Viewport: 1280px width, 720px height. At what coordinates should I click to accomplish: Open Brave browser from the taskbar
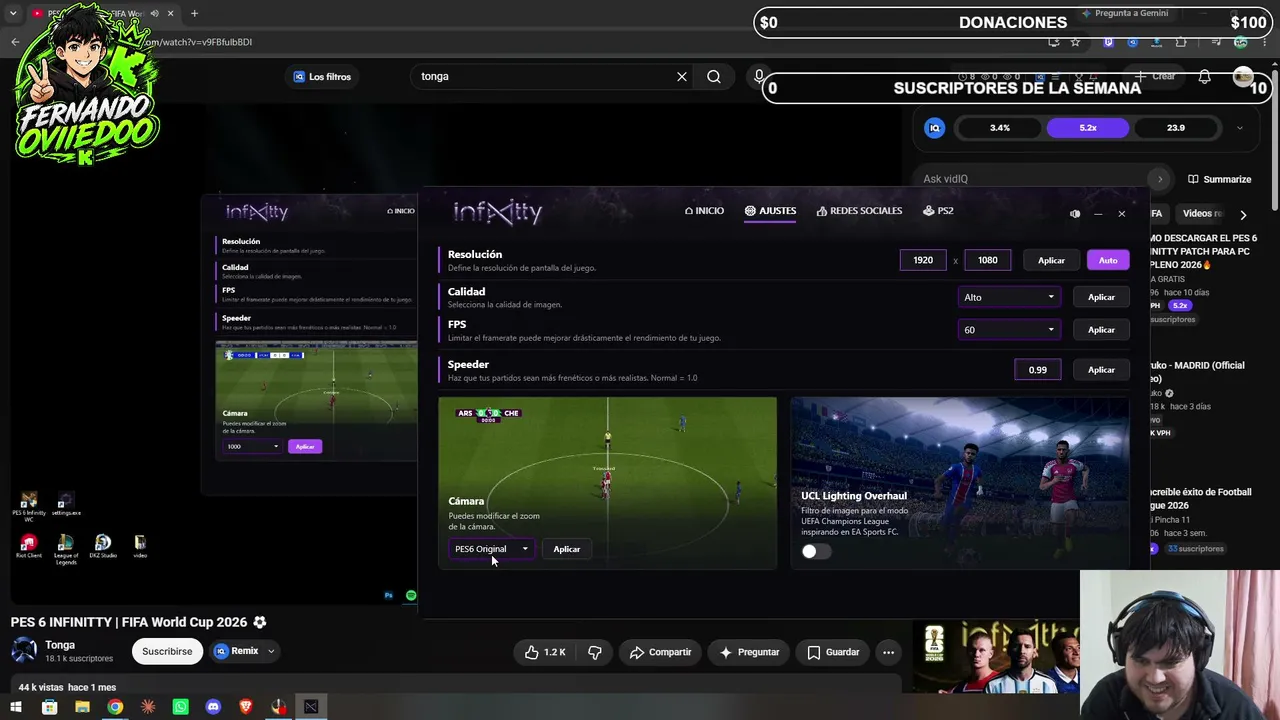[x=246, y=707]
